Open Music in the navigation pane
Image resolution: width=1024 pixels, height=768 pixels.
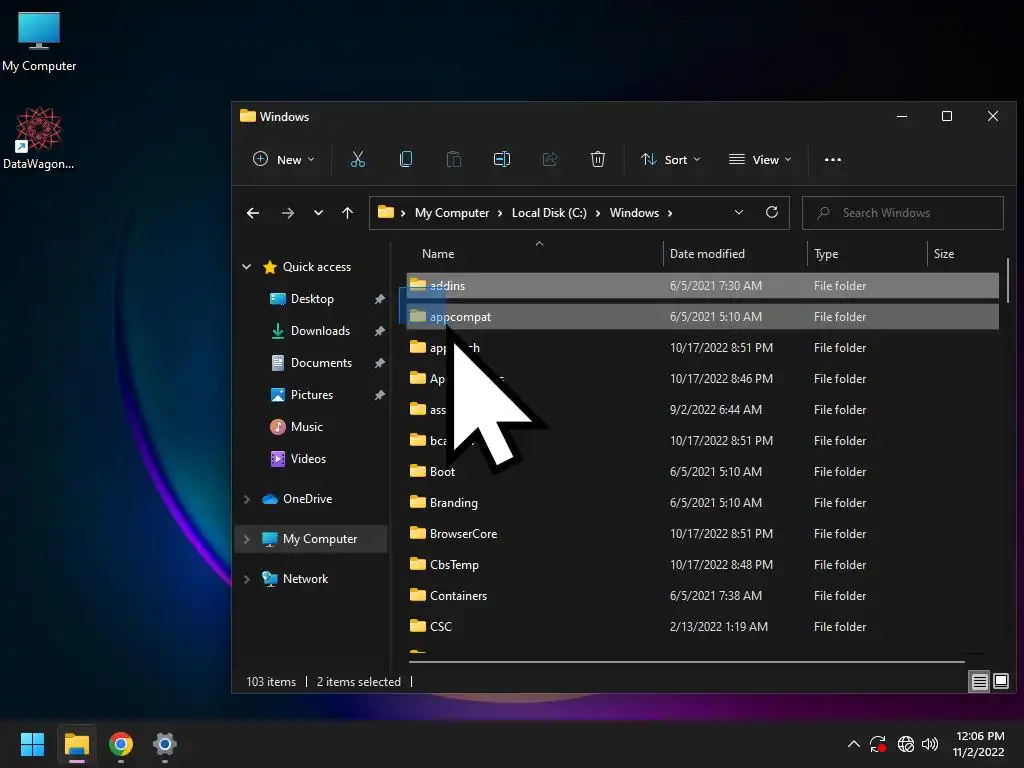(306, 427)
